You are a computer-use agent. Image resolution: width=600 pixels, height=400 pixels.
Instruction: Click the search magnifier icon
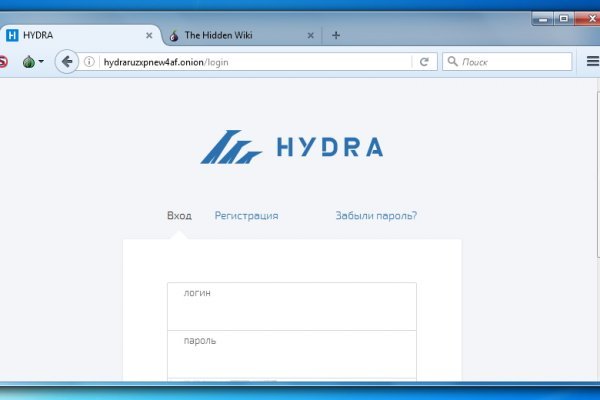point(453,62)
